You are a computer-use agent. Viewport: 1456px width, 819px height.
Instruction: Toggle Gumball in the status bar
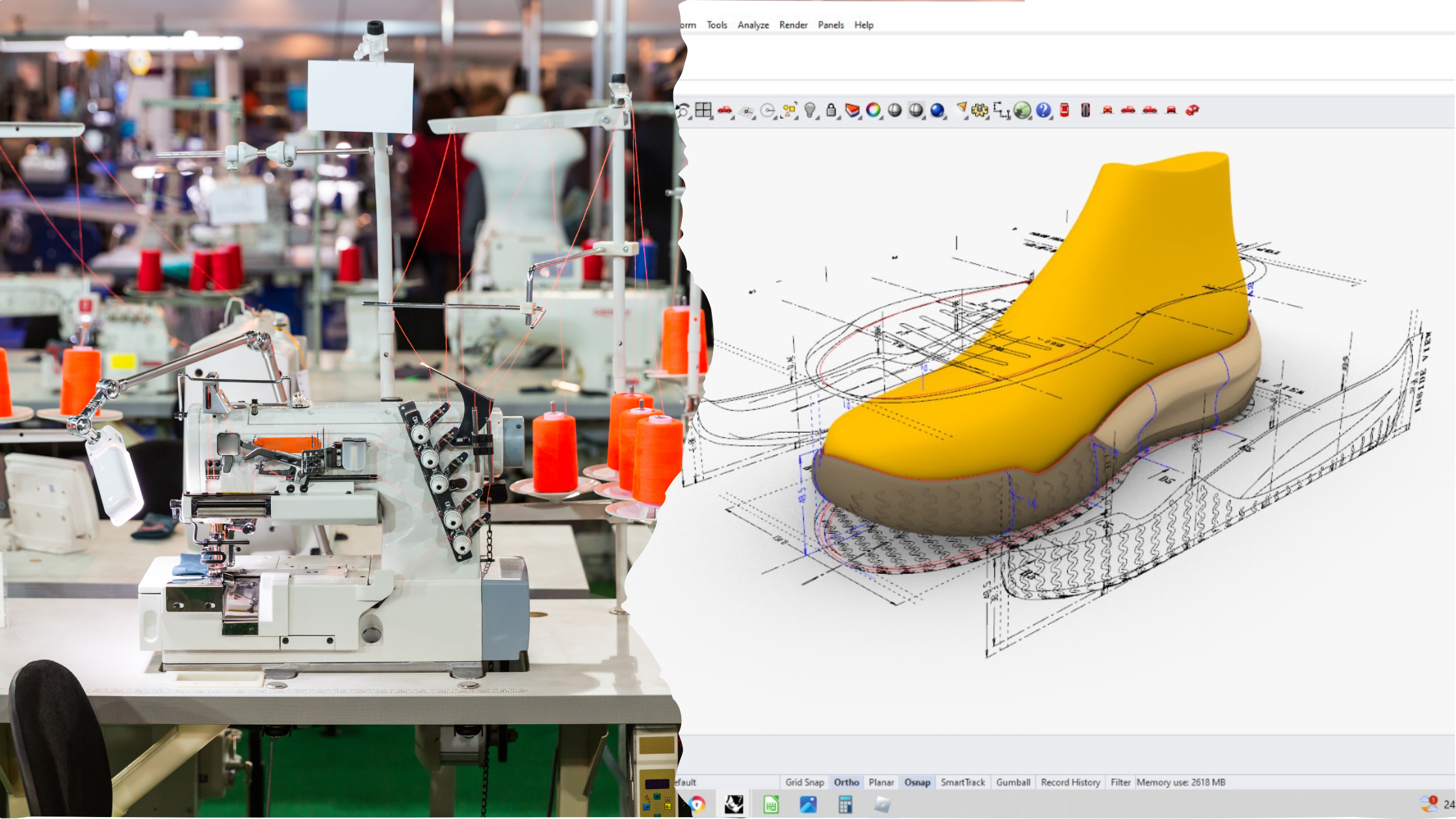[1013, 782]
